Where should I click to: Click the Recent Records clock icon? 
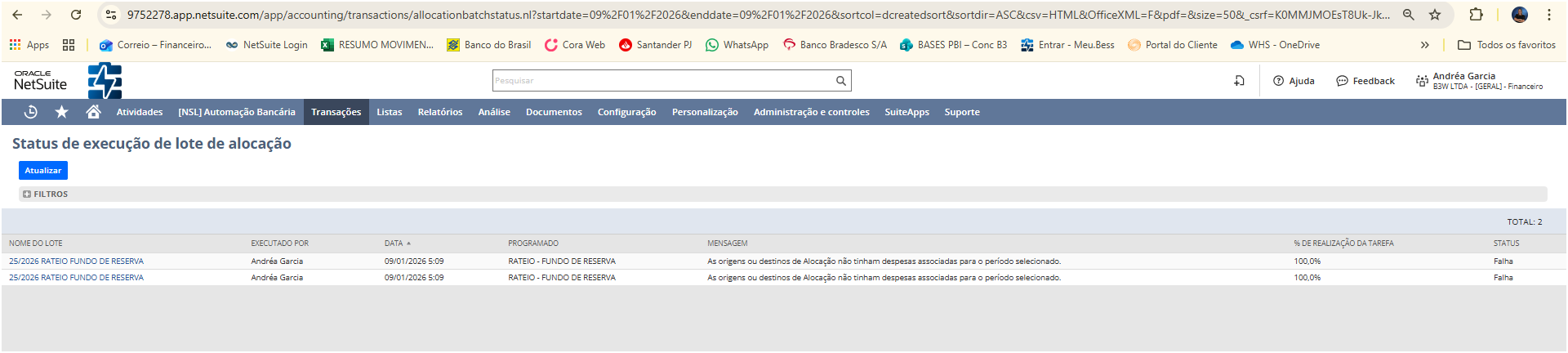31,112
